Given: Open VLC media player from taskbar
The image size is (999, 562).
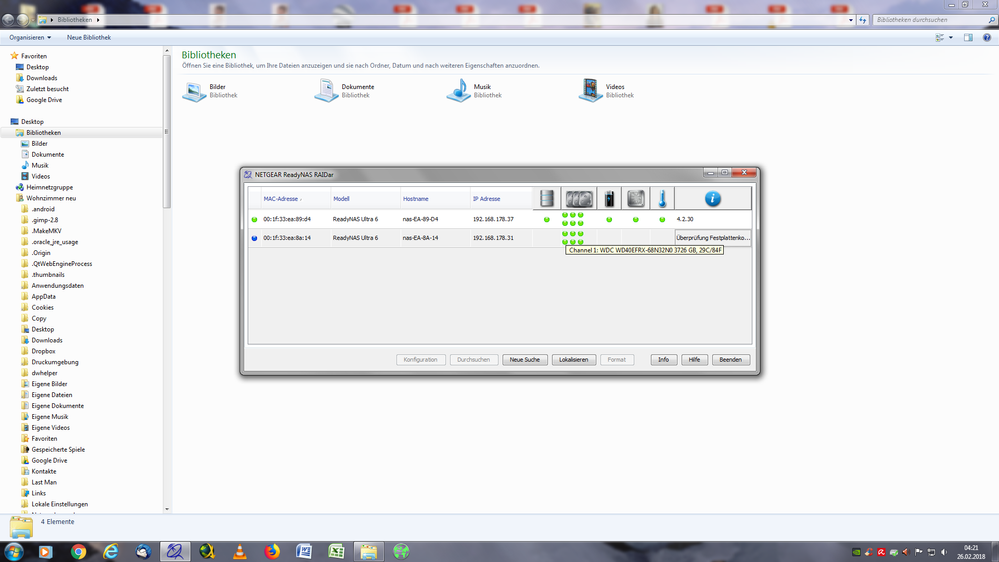Looking at the screenshot, I should tap(239, 551).
